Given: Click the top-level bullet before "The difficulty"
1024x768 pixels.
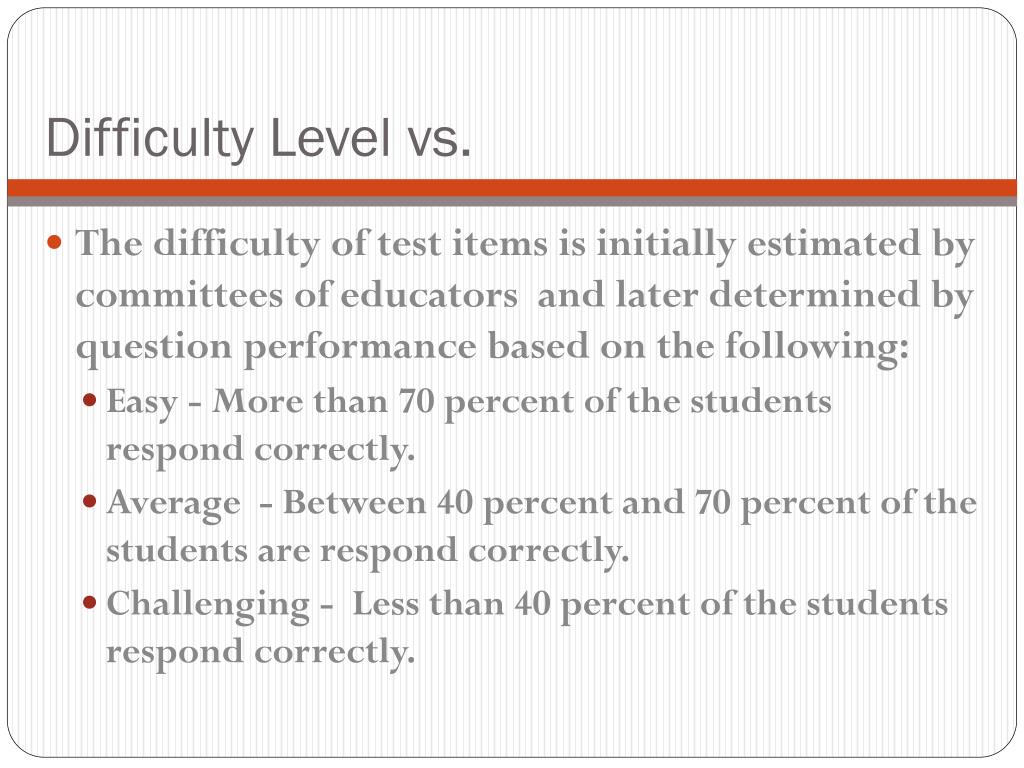Looking at the screenshot, I should click(x=55, y=243).
